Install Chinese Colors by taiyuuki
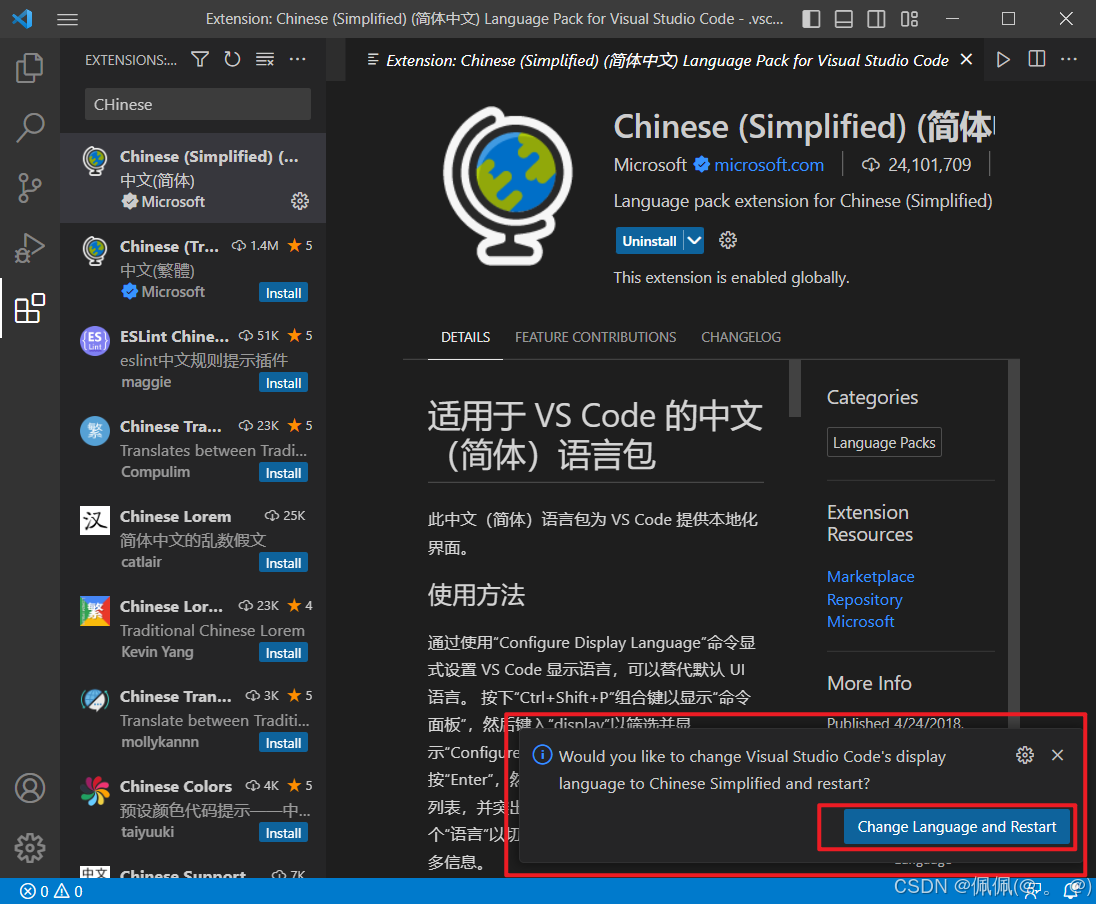Viewport: 1096px width, 904px height. 283,833
